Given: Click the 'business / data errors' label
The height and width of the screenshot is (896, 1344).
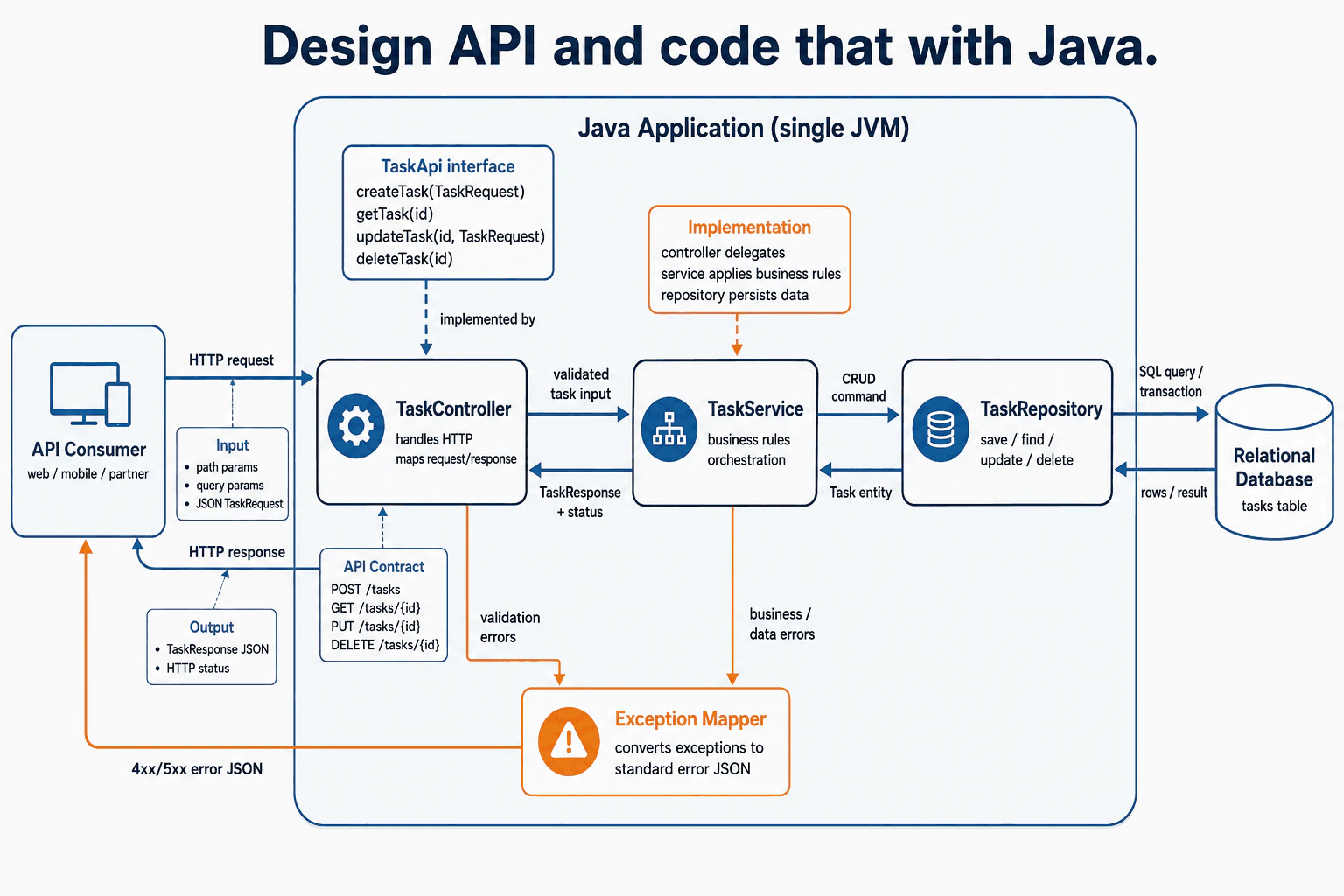Looking at the screenshot, I should pyautogui.click(x=782, y=624).
